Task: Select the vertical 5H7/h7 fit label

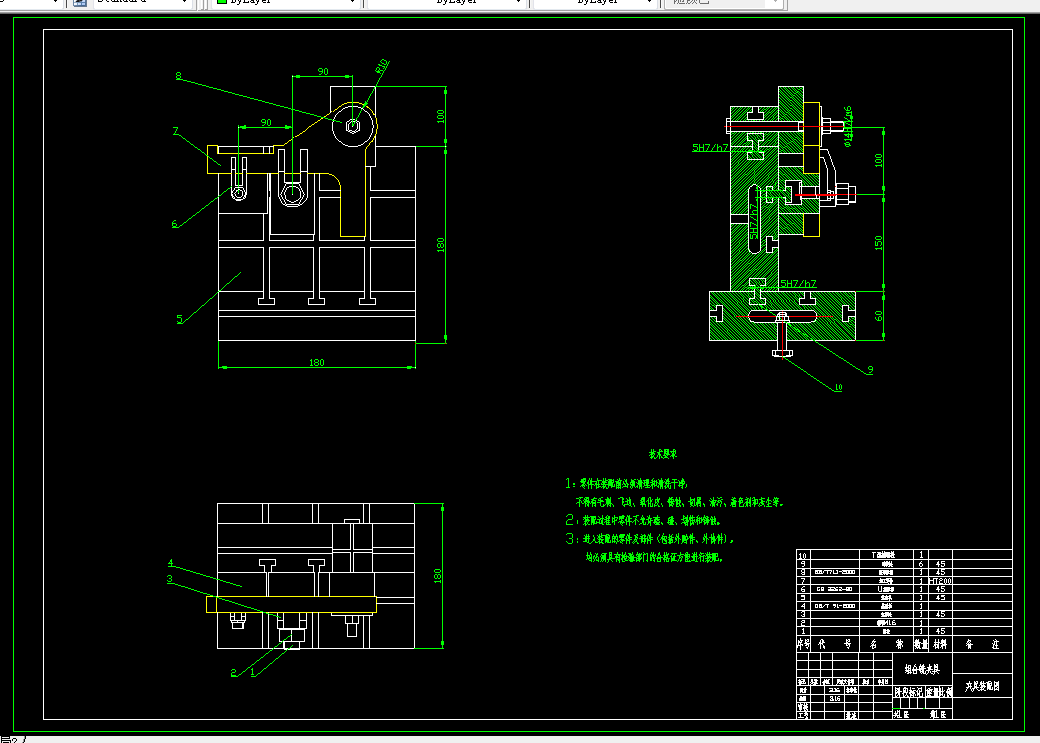Action: tap(753, 221)
